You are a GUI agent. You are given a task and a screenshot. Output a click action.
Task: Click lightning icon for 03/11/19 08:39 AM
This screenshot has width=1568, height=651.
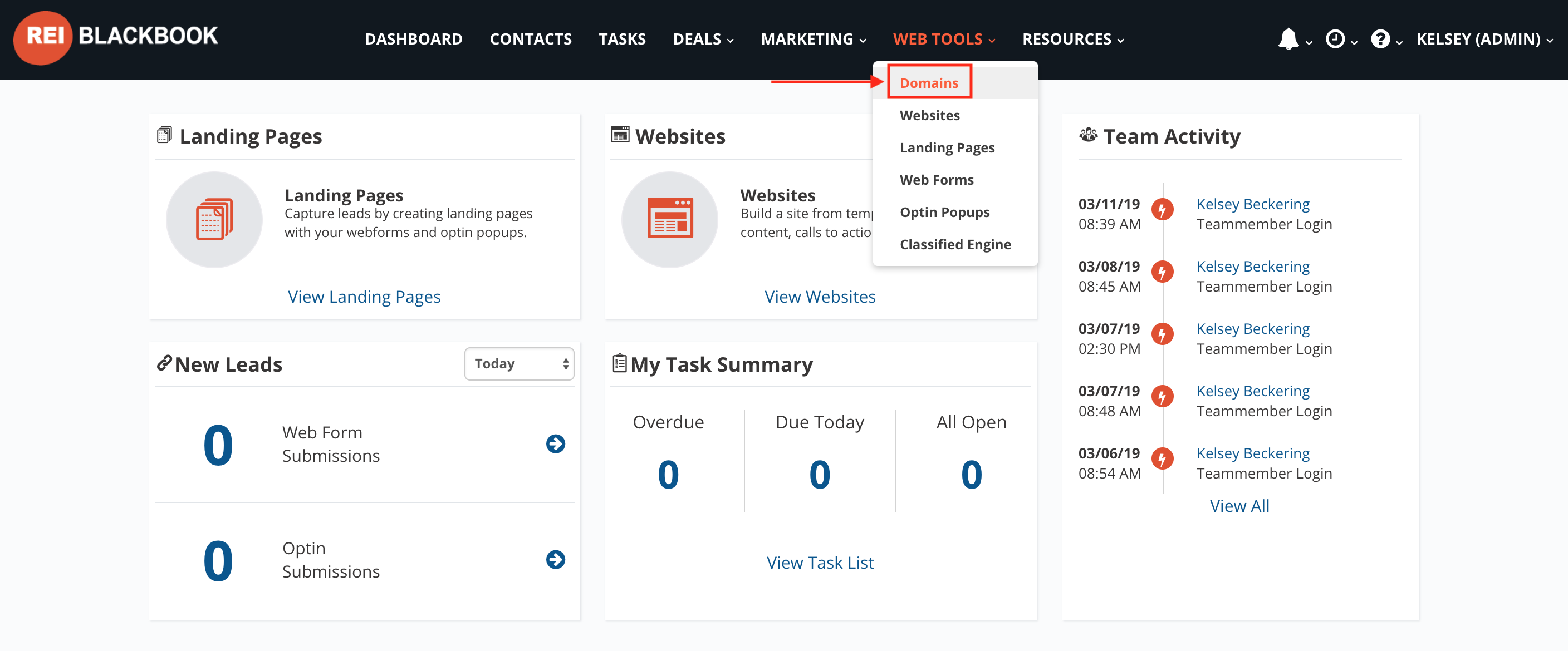1162,210
